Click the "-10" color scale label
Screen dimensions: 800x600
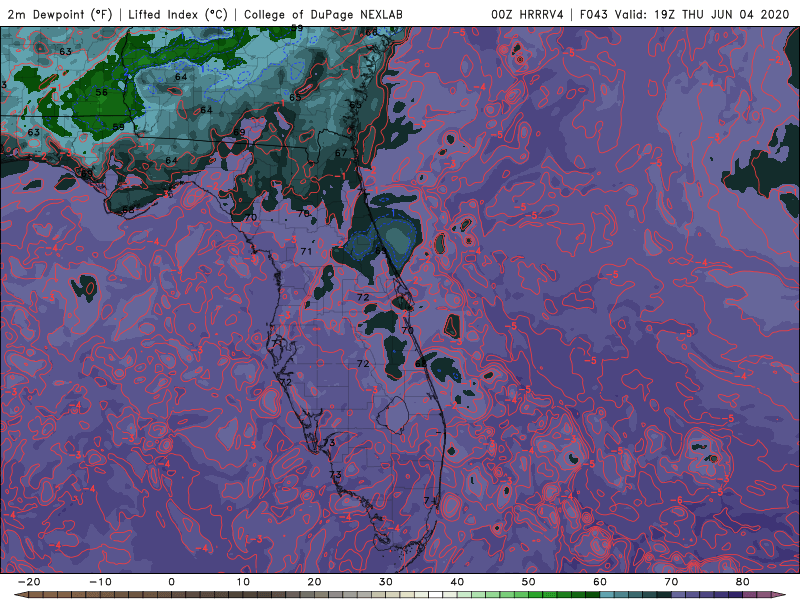(100, 582)
